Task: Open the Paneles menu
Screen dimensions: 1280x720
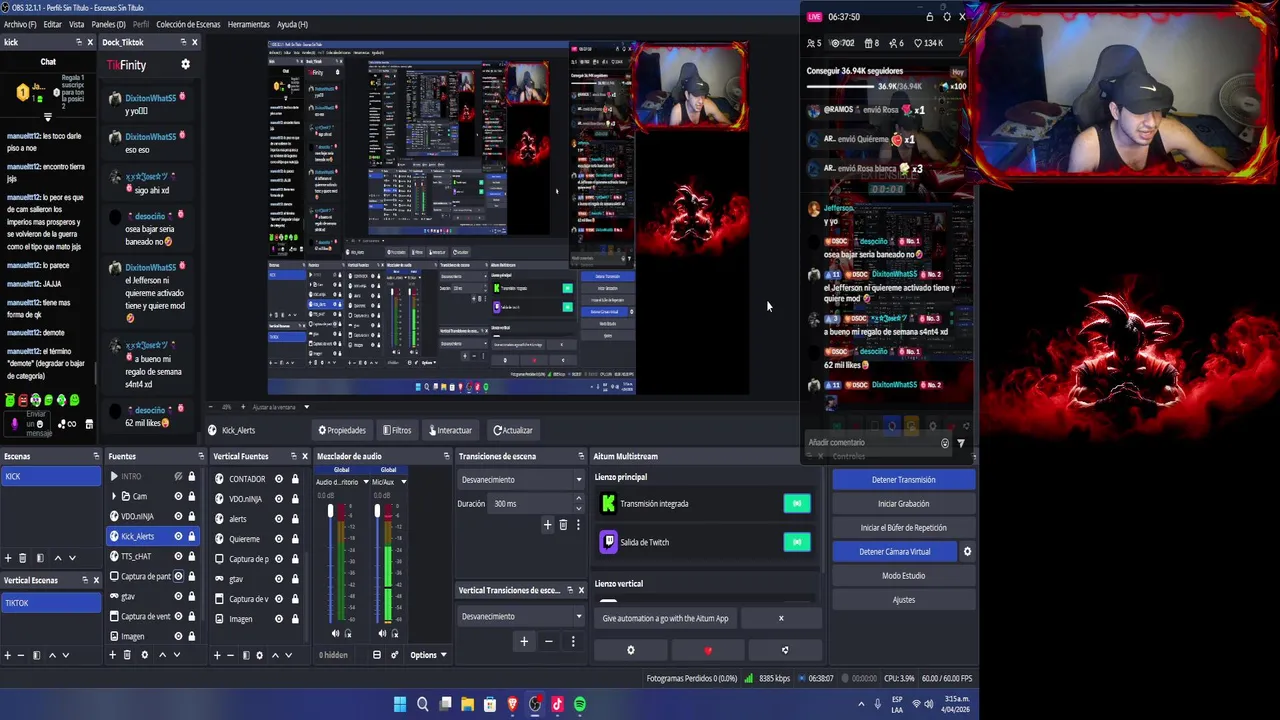Action: click(108, 24)
